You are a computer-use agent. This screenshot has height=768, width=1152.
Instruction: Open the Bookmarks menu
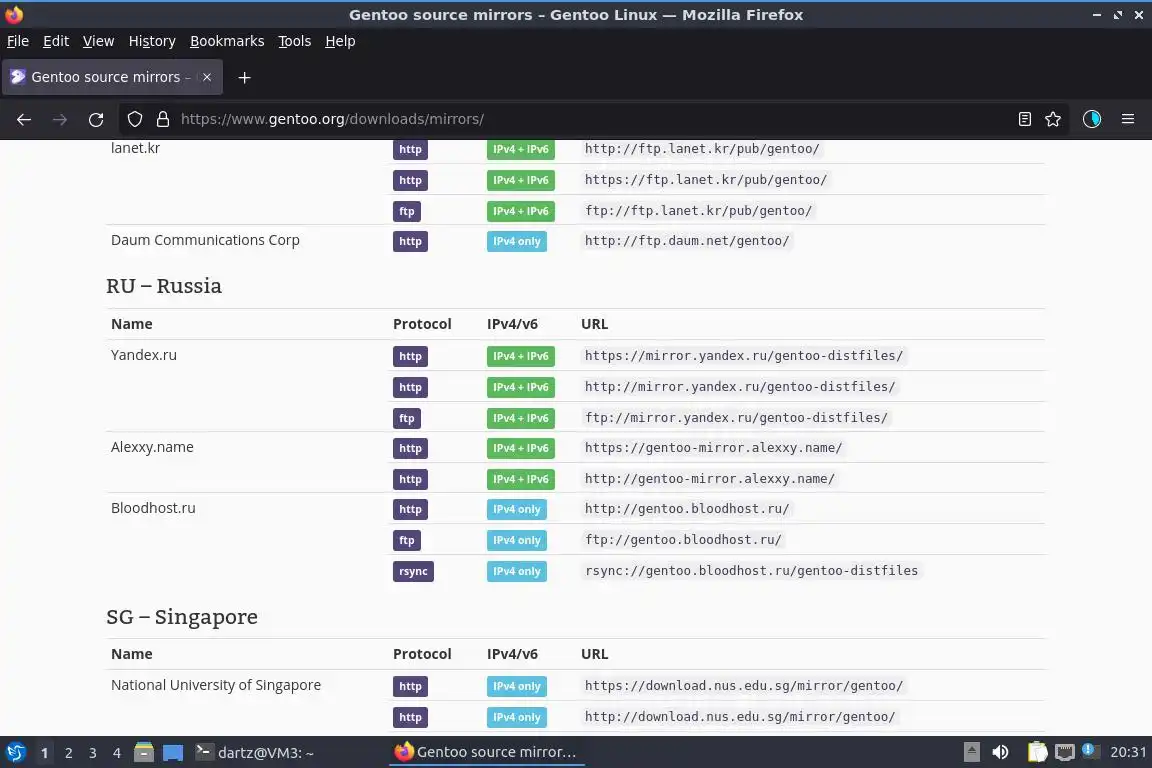pos(227,41)
